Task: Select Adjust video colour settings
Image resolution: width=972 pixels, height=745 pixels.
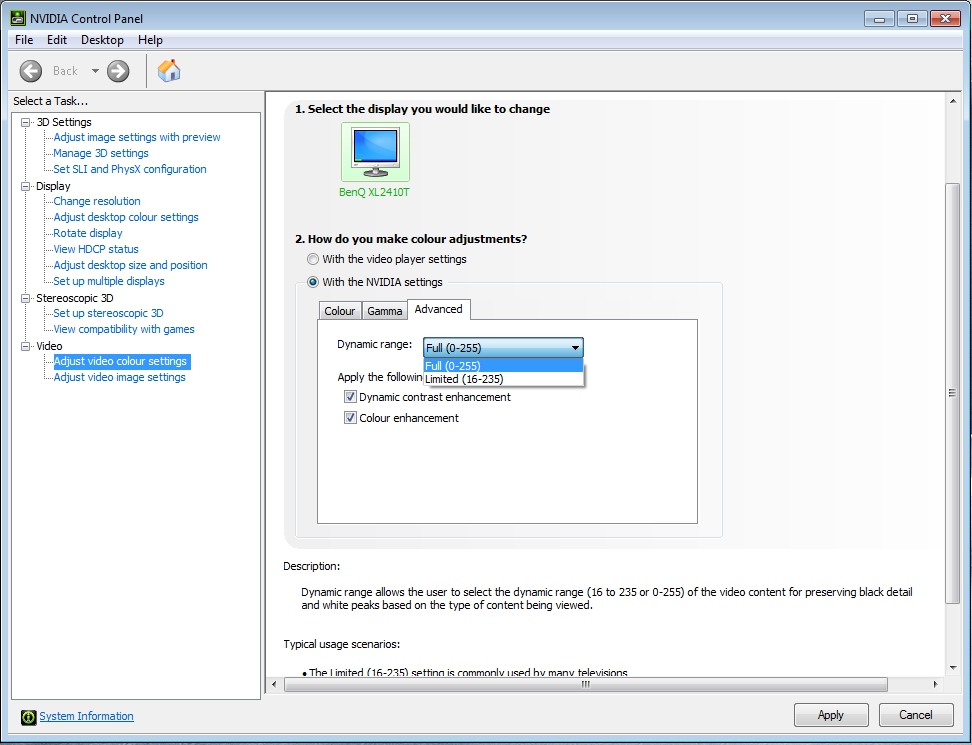Action: [122, 361]
